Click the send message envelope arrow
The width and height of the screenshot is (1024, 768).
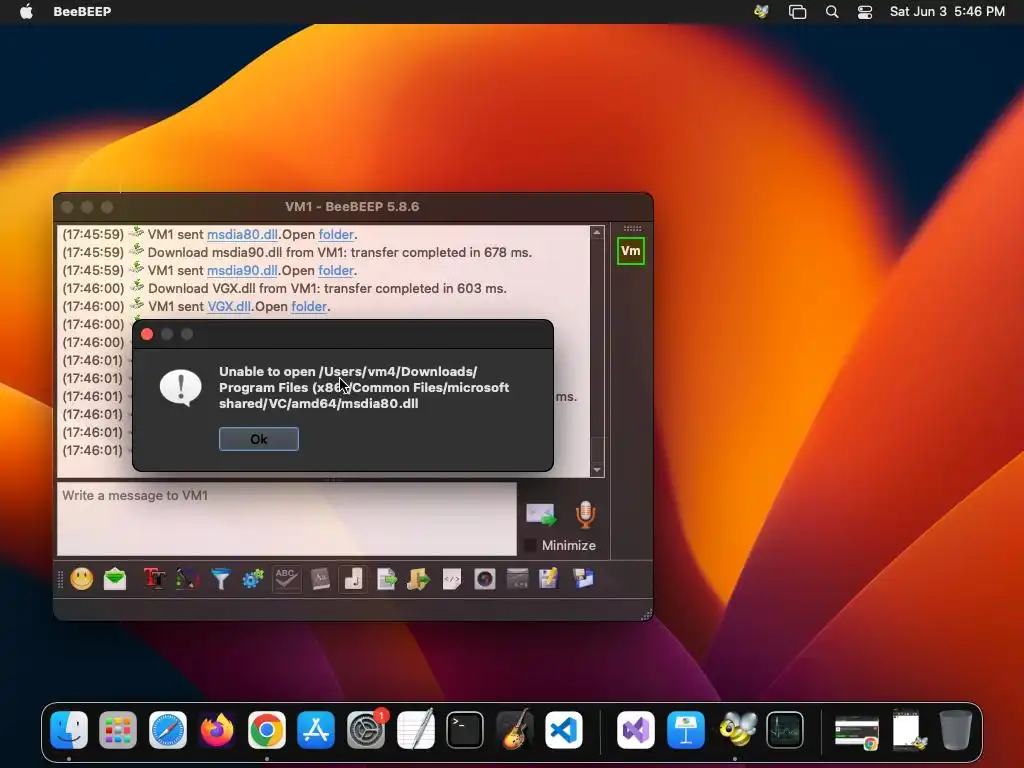coord(541,515)
